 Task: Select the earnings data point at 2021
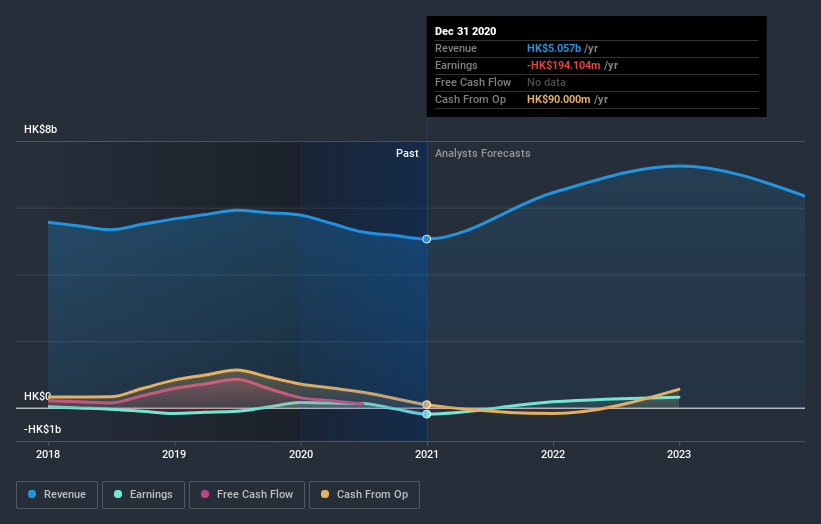(x=427, y=414)
